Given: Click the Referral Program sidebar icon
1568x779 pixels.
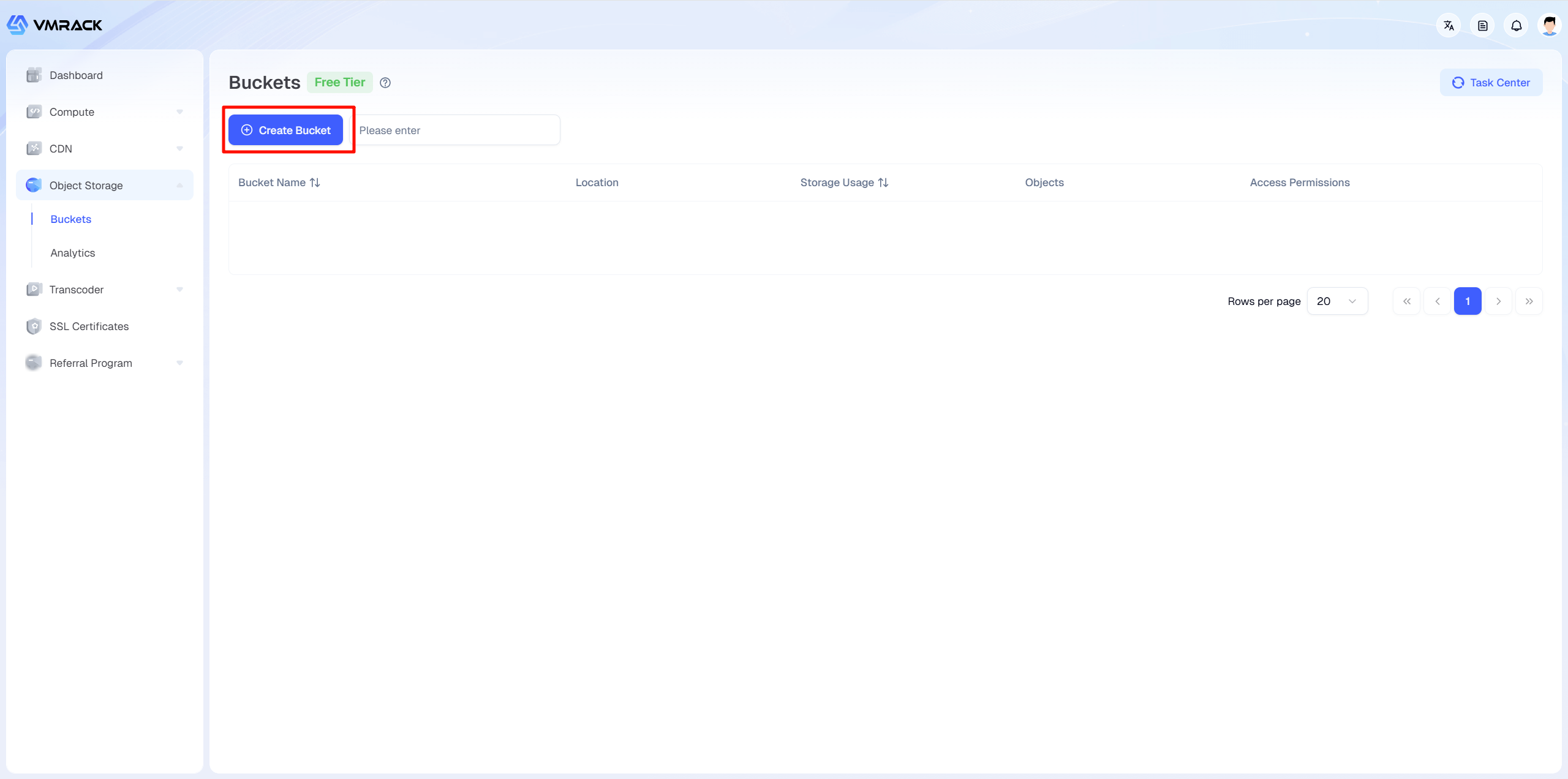Looking at the screenshot, I should (x=34, y=363).
